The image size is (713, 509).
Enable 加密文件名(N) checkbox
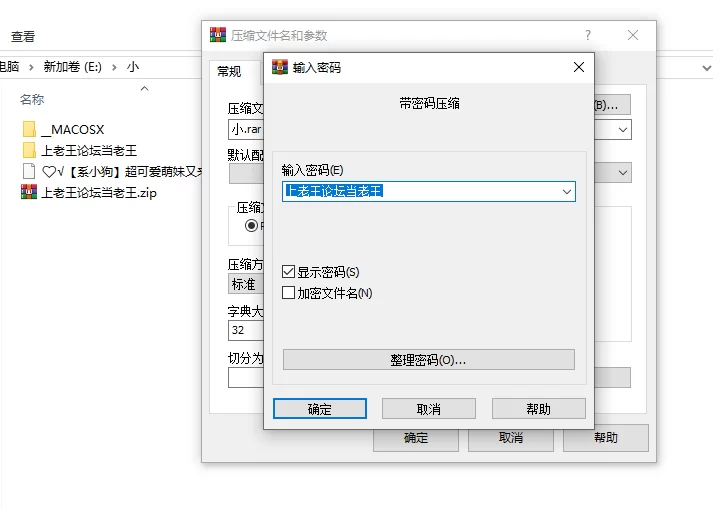[288, 292]
